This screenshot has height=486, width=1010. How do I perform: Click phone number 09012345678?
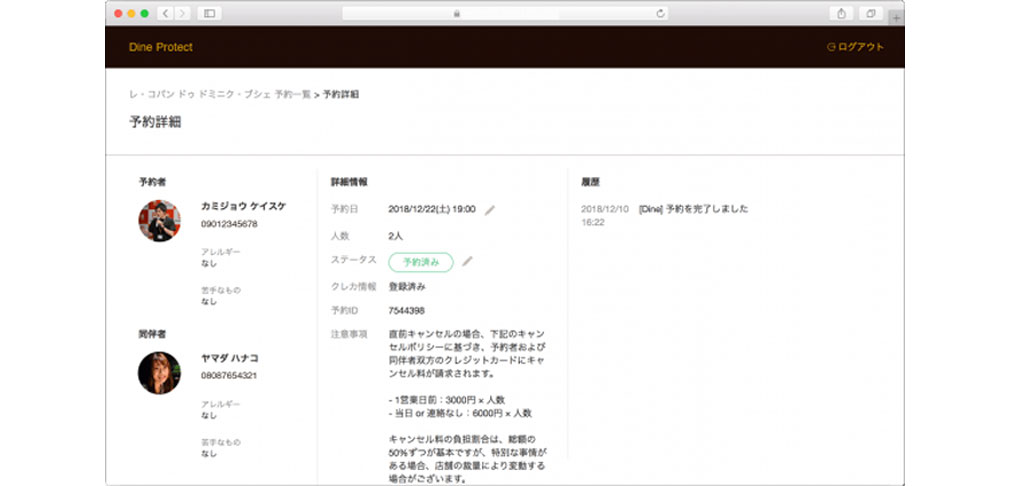click(229, 224)
